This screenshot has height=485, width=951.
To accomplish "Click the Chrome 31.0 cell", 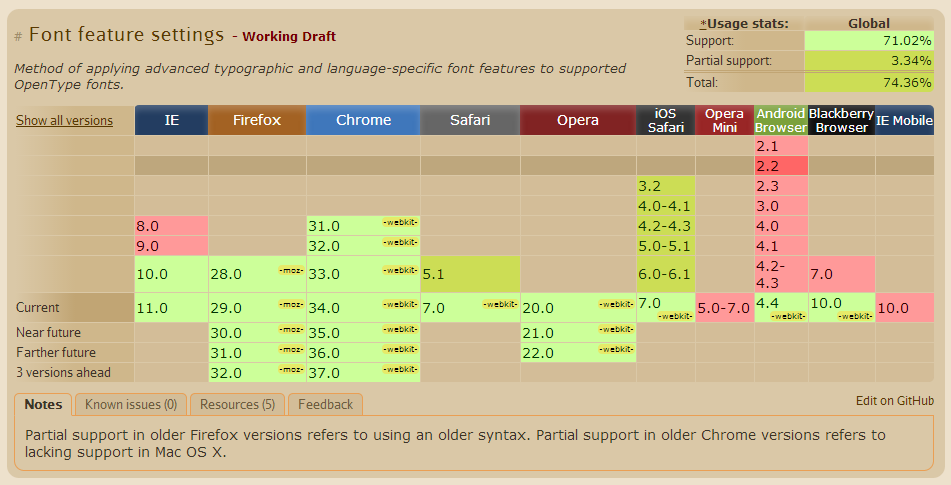I will click(363, 226).
